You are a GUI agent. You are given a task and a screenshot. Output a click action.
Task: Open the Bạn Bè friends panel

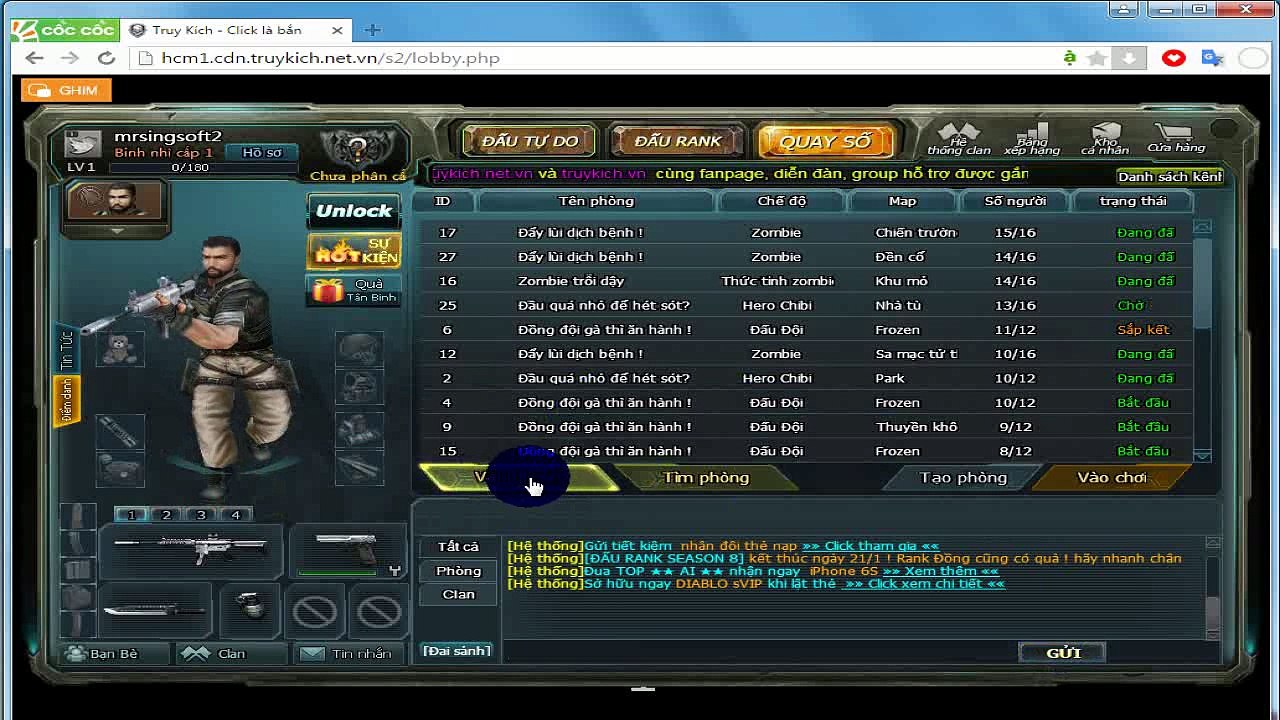pyautogui.click(x=113, y=654)
